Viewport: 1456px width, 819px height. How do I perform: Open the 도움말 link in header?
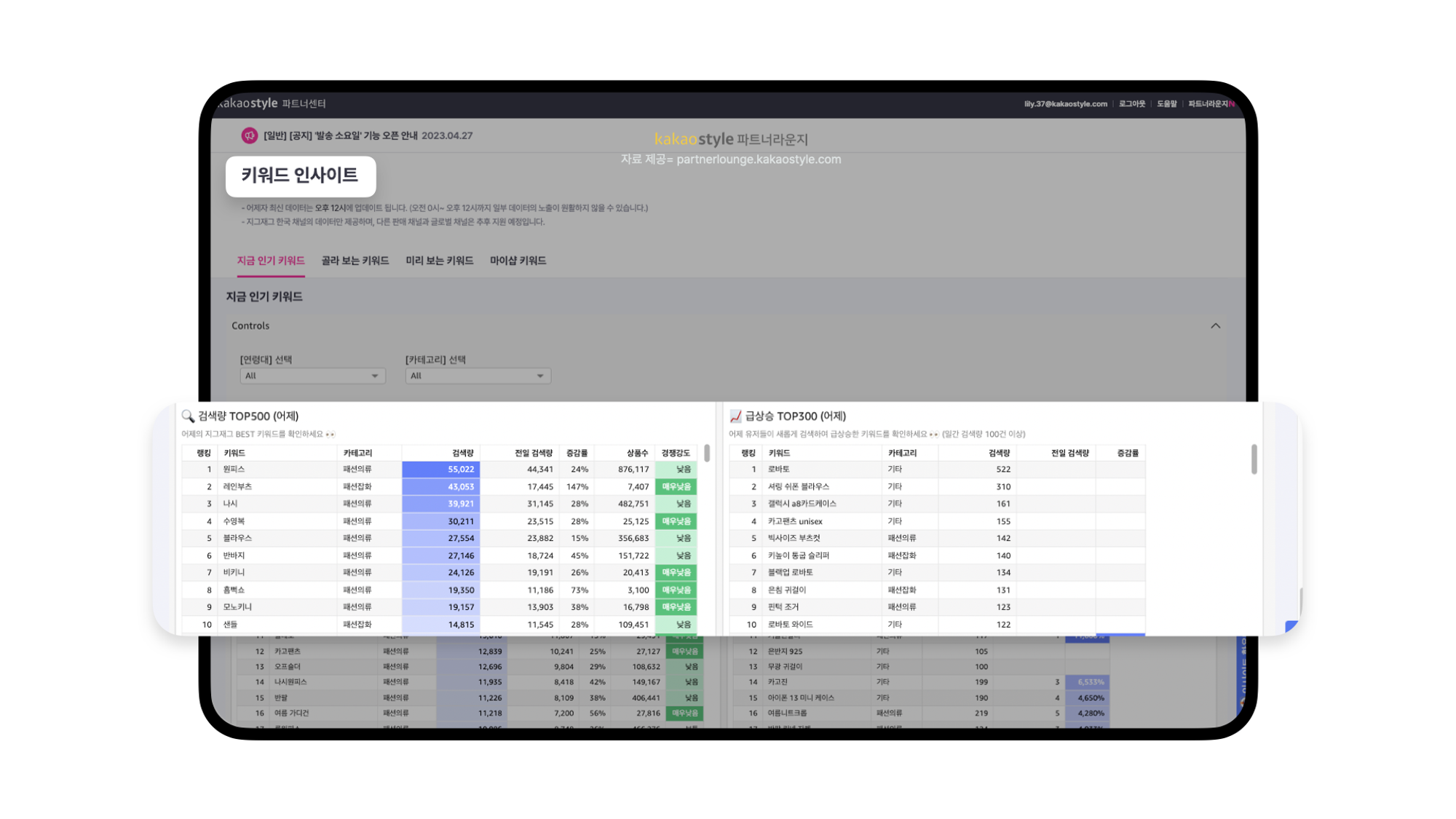point(1167,104)
